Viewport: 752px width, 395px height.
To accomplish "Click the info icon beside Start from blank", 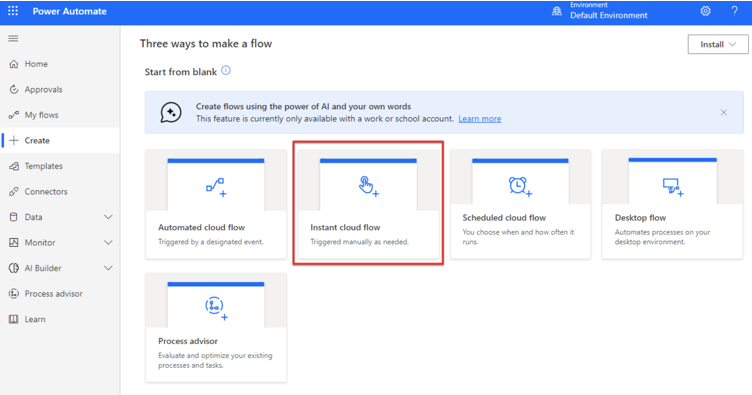I will pyautogui.click(x=226, y=71).
